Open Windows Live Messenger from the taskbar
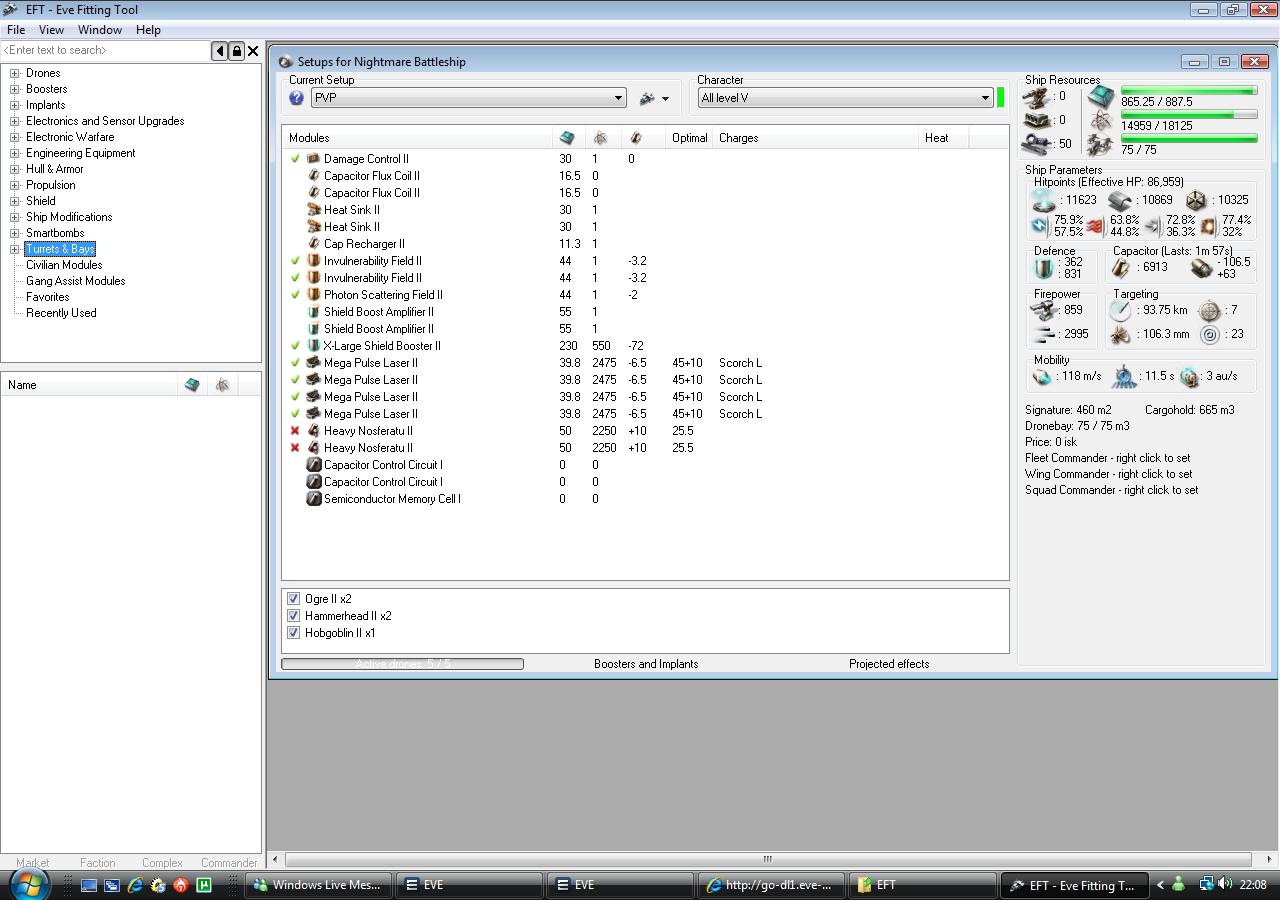The width and height of the screenshot is (1280, 900). [x=320, y=885]
